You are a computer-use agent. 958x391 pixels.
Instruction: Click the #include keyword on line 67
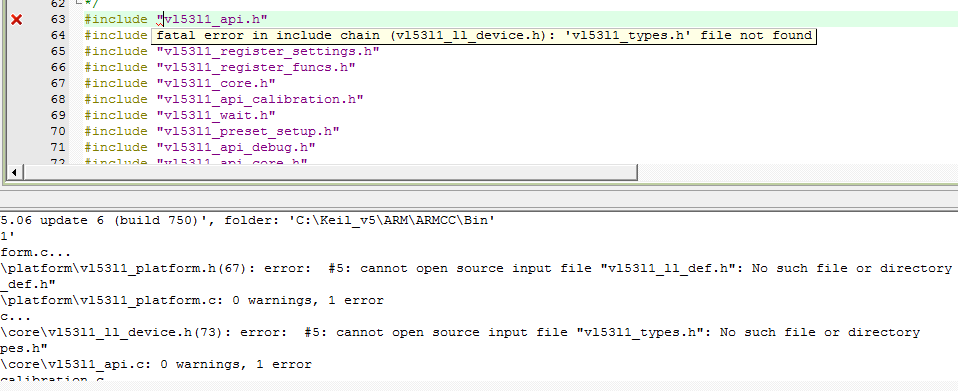click(116, 83)
